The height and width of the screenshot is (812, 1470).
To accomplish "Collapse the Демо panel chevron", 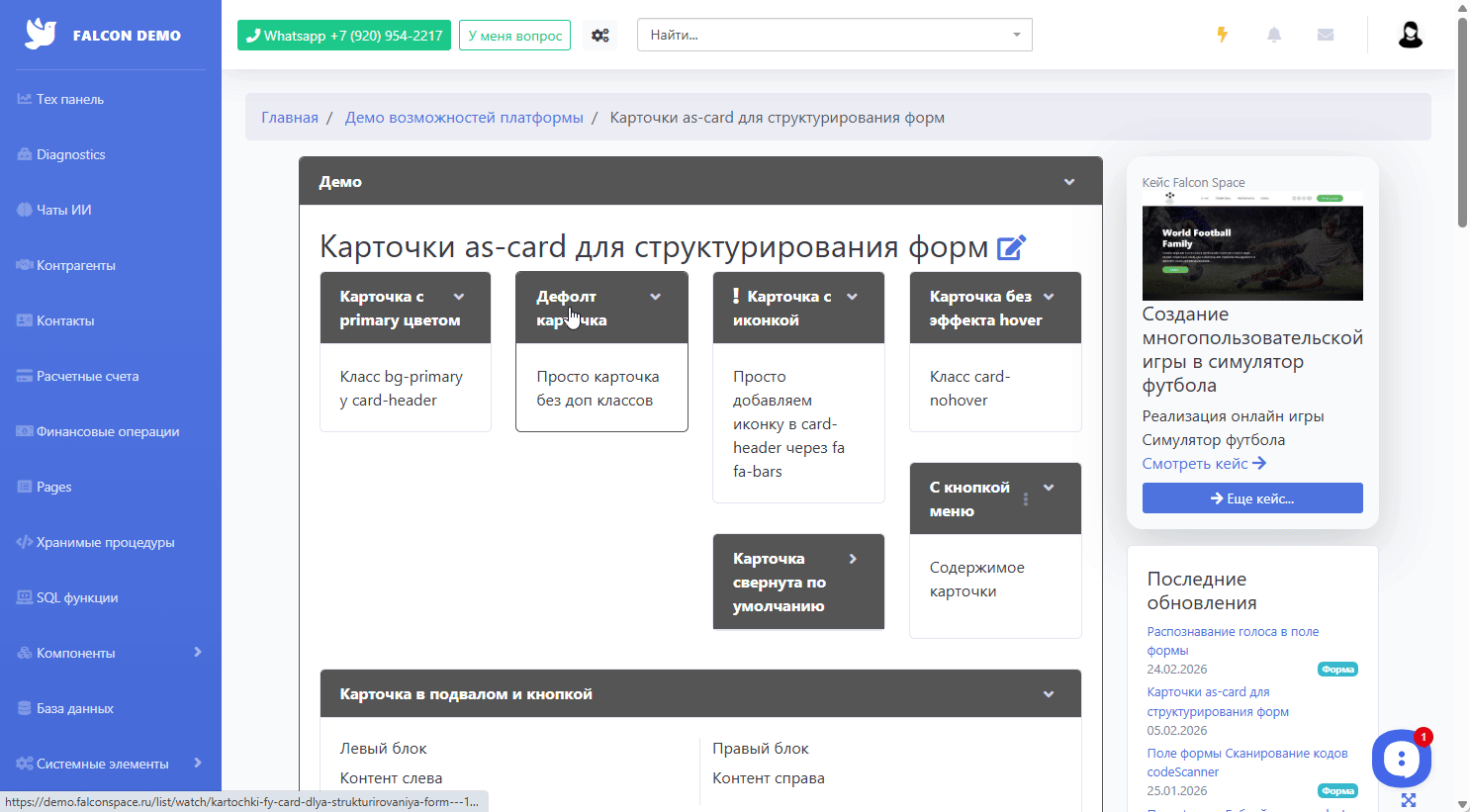I will (1069, 182).
